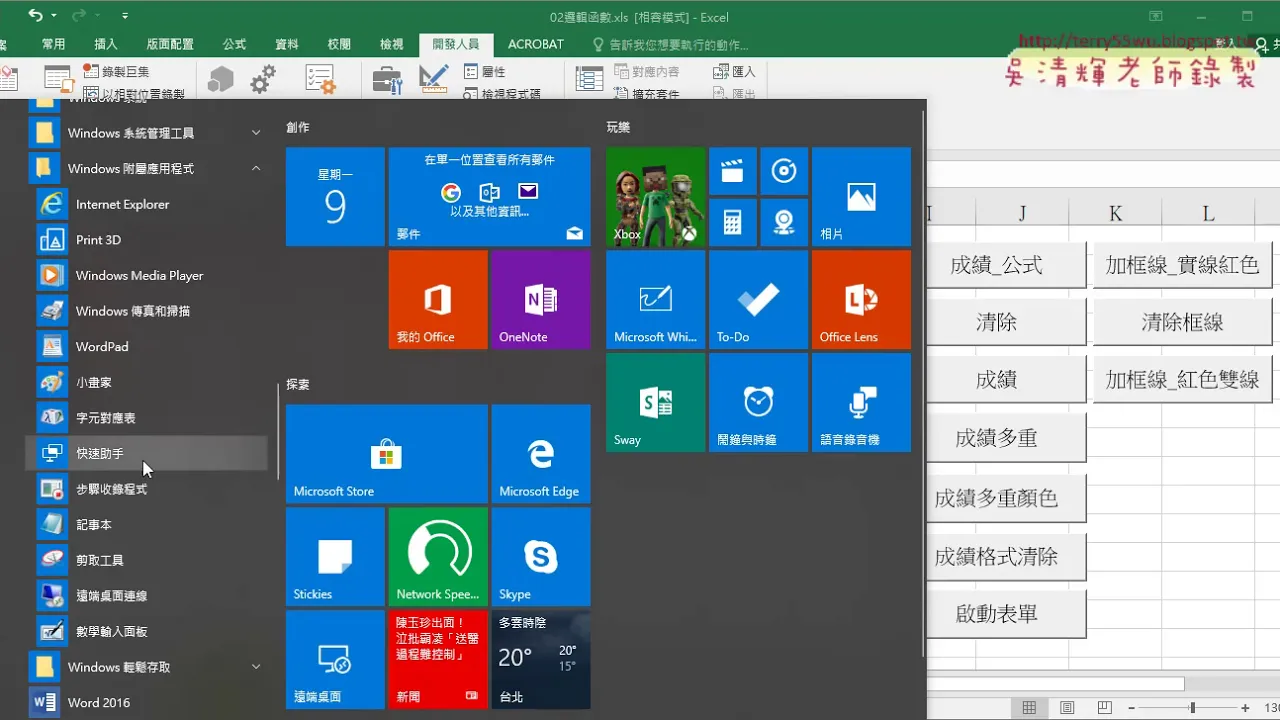1280x720 pixels.
Task: Click the Tell me search box
Action: [670, 44]
